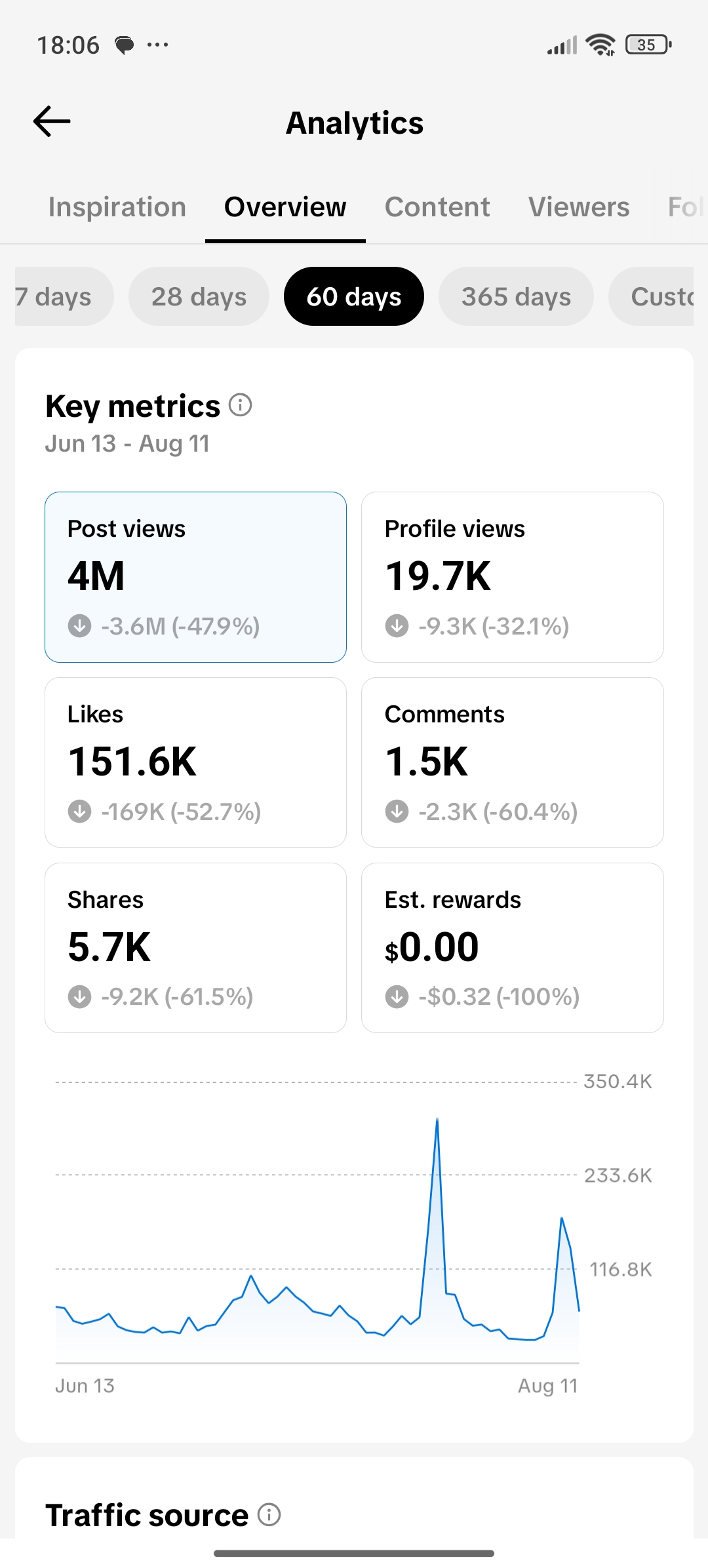Switch to the Content tab
The image size is (708, 1568).
[437, 207]
